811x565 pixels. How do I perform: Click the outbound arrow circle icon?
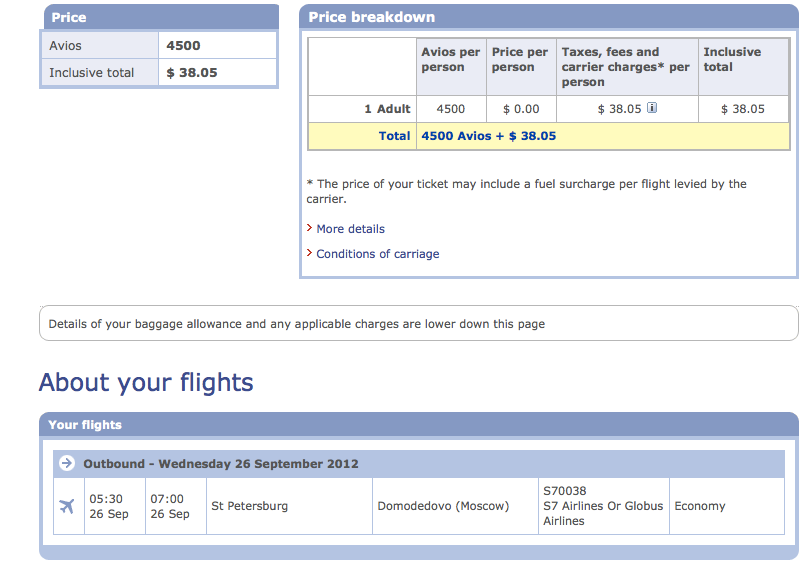67,463
